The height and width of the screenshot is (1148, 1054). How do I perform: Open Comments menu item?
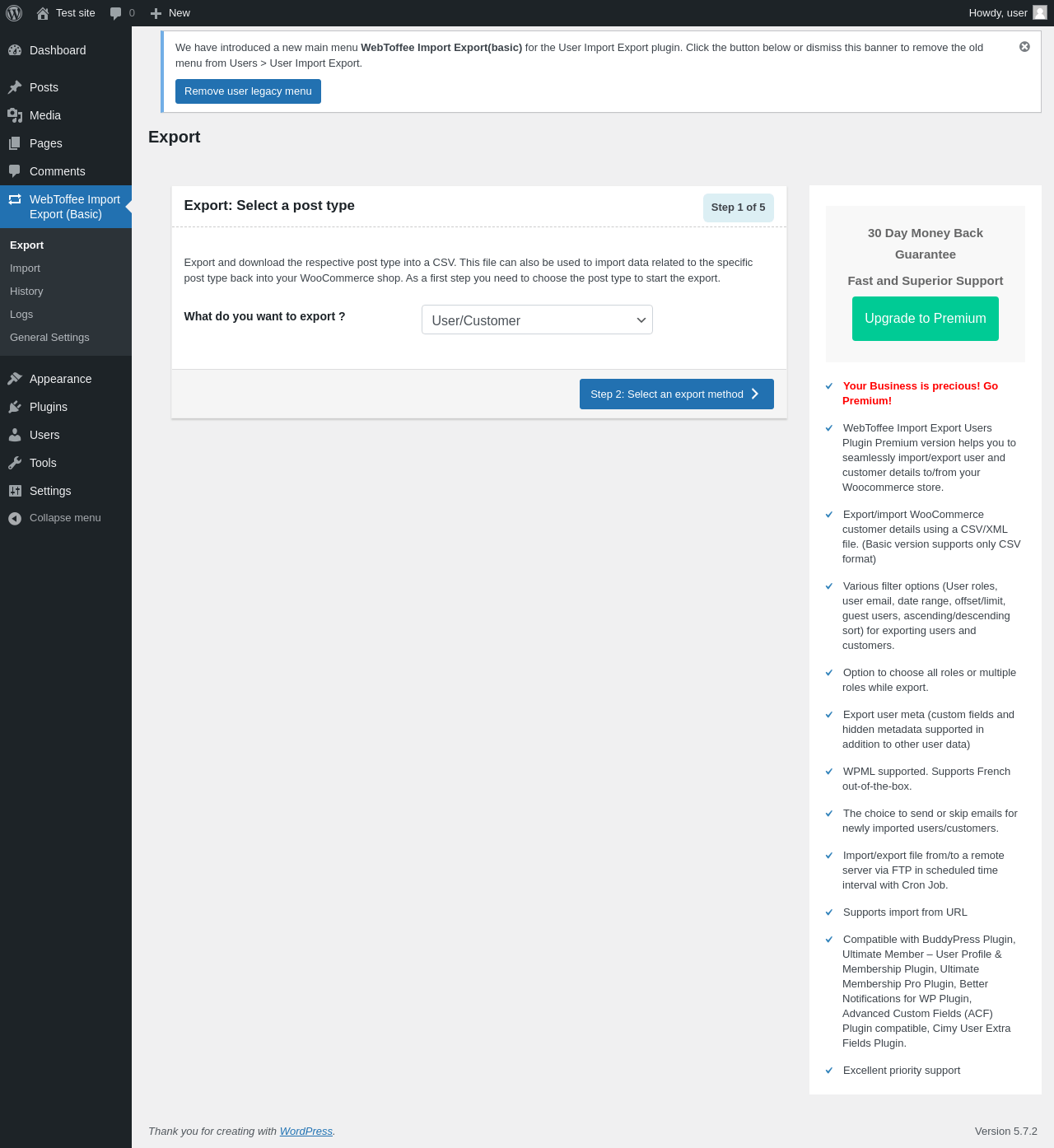tap(66, 171)
